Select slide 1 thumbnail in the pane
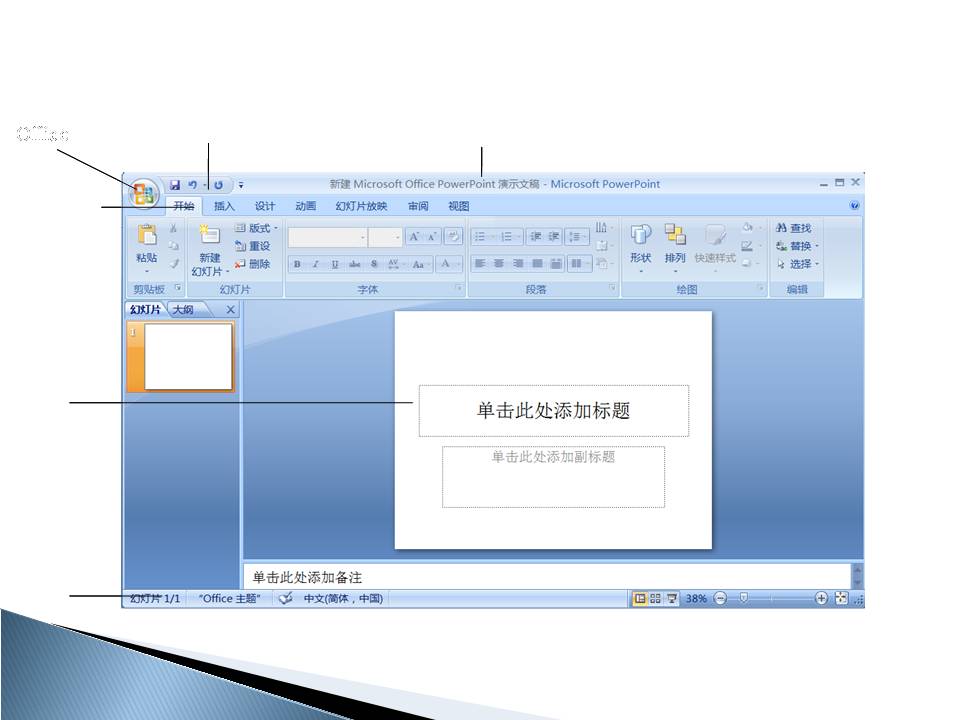The image size is (960, 720). point(189,356)
